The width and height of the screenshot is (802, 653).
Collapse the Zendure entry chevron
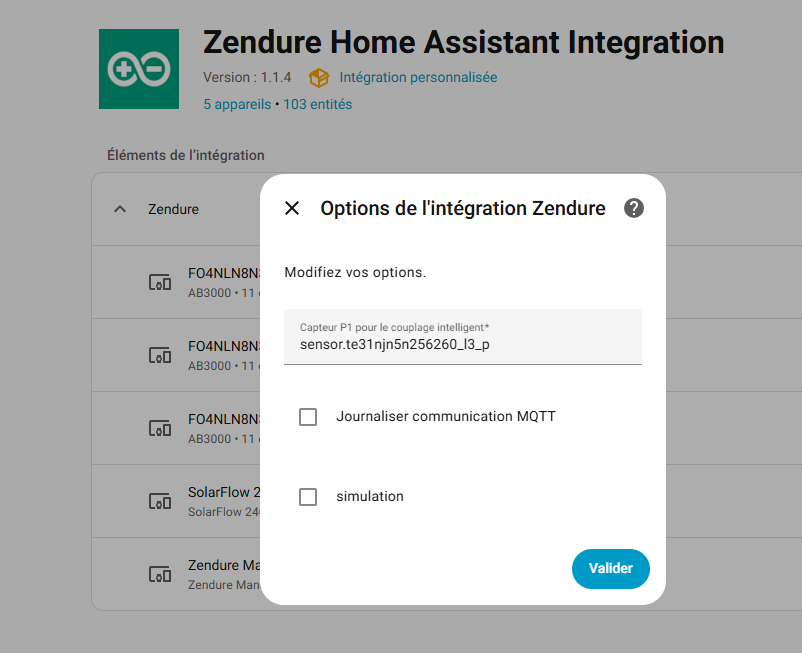120,209
